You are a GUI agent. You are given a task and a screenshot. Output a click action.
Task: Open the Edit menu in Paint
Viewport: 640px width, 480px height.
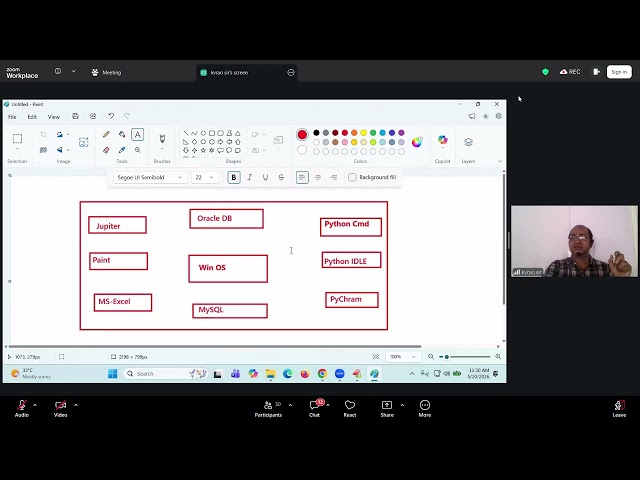pos(32,117)
